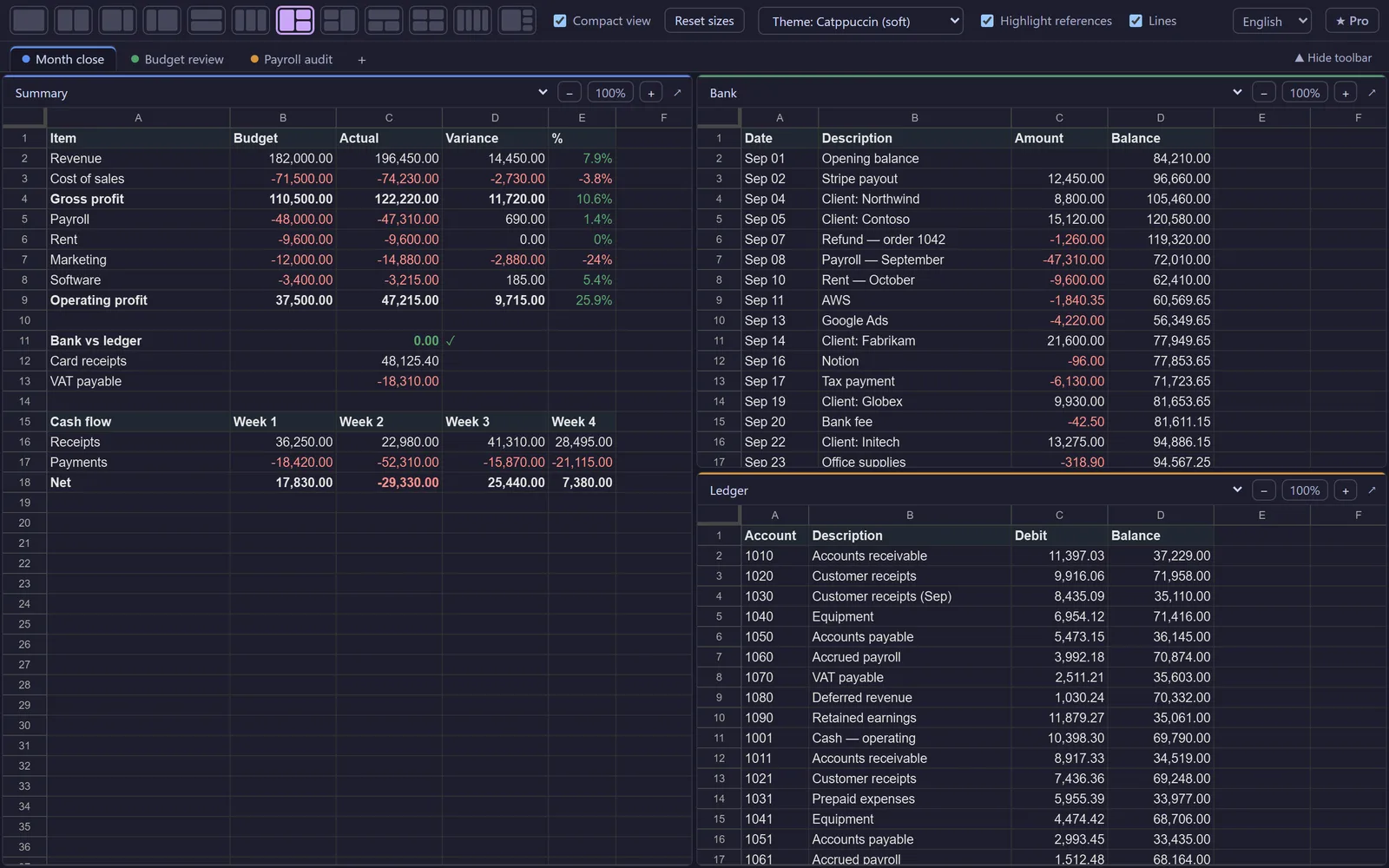This screenshot has width=1389, height=868.
Task: Zoom in the Ledger pane
Action: (x=1346, y=490)
